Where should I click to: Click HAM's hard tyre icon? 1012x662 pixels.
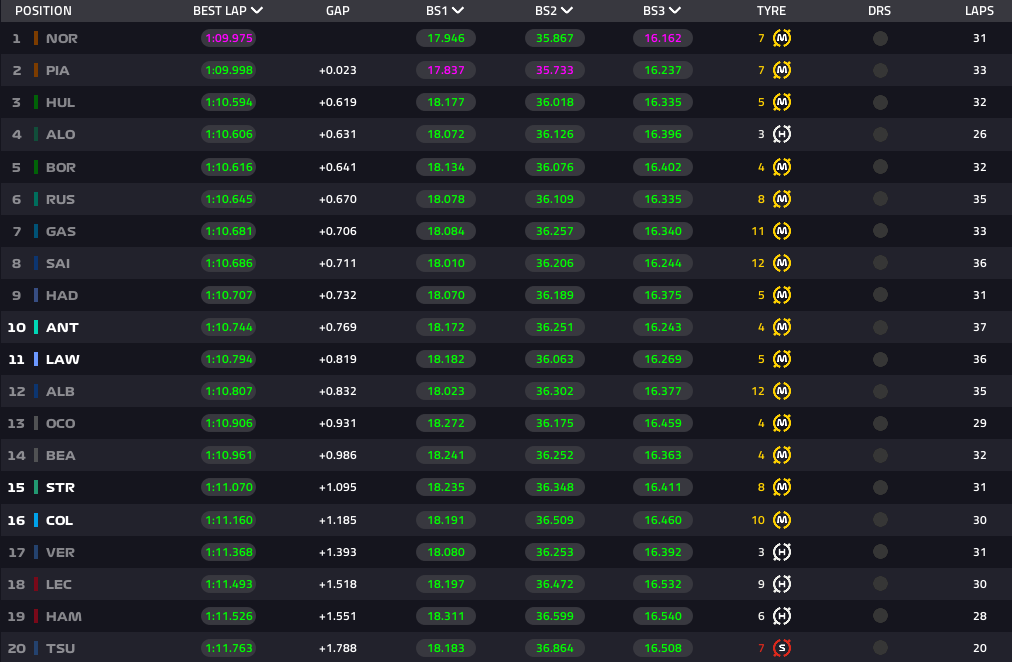click(x=782, y=616)
